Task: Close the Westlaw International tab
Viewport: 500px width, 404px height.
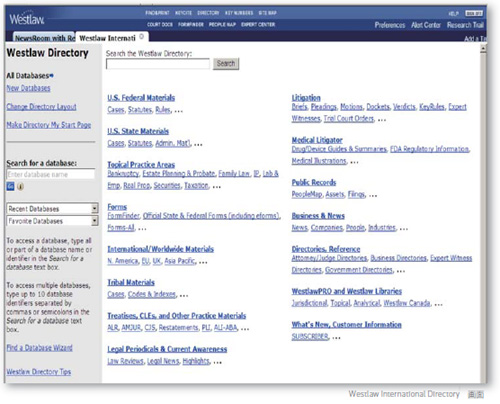Action: (142, 36)
